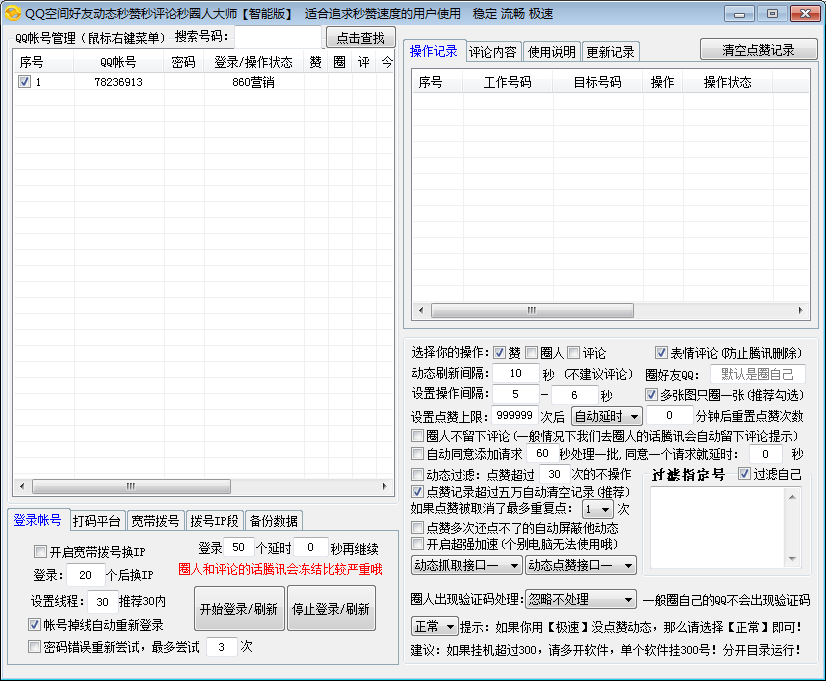The image size is (826, 681).
Task: Toggle 帐号掉线自动重新登录 checkbox
Action: tap(34, 625)
